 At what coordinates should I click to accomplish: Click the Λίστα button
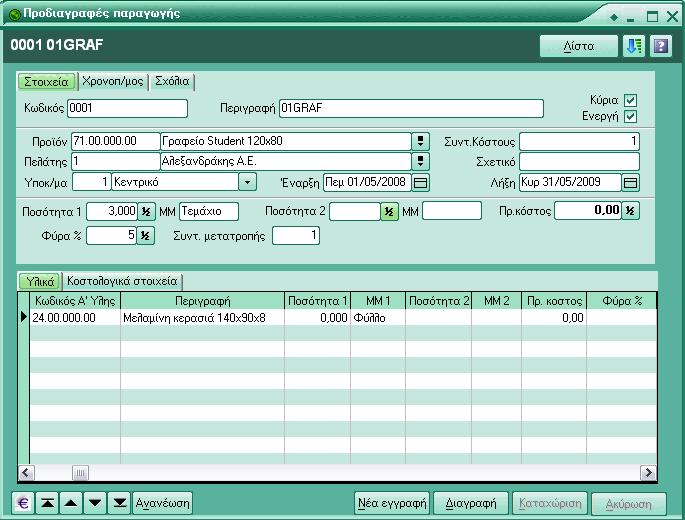pyautogui.click(x=578, y=46)
